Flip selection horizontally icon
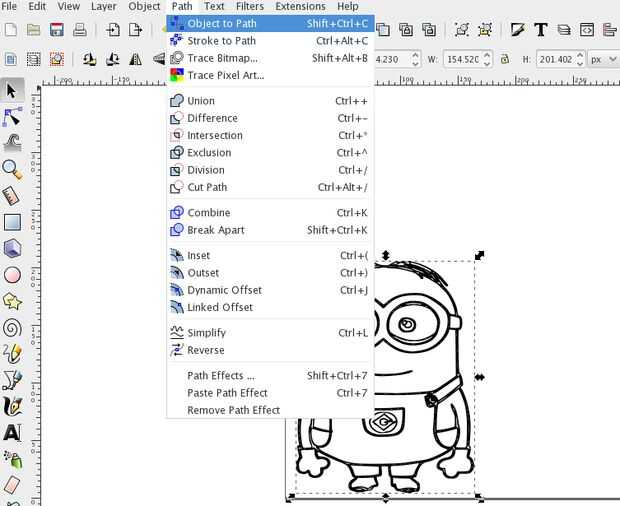 [136, 59]
